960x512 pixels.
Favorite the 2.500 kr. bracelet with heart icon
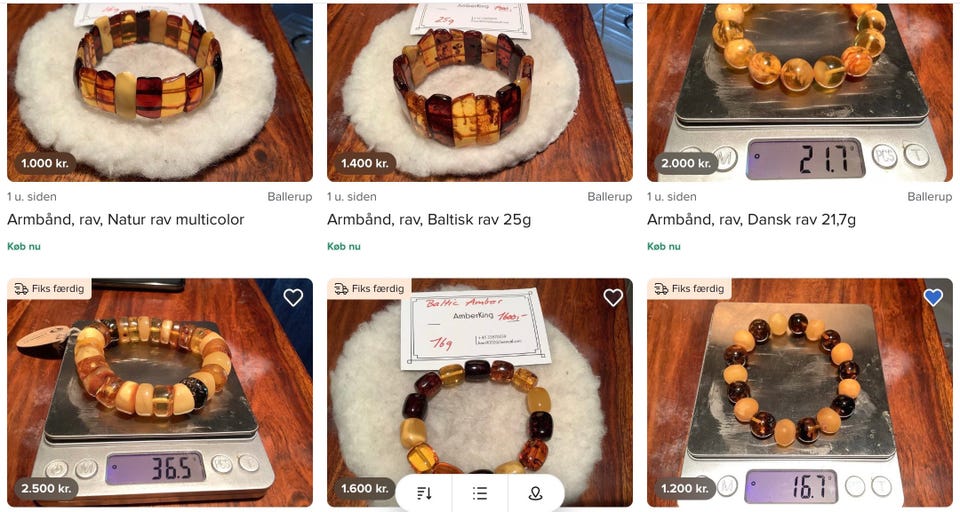pos(293,298)
